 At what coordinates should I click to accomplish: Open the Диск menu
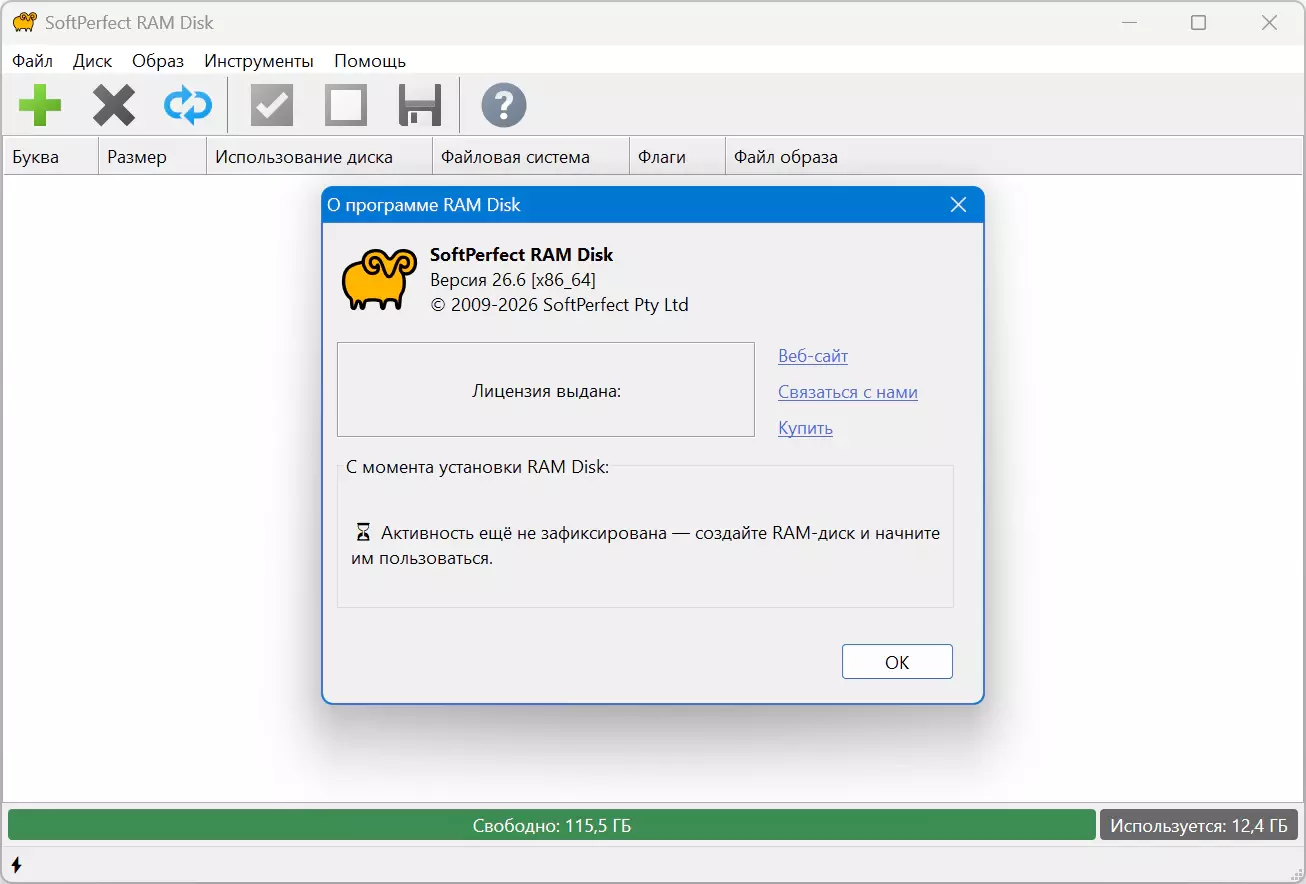pyautogui.click(x=93, y=61)
